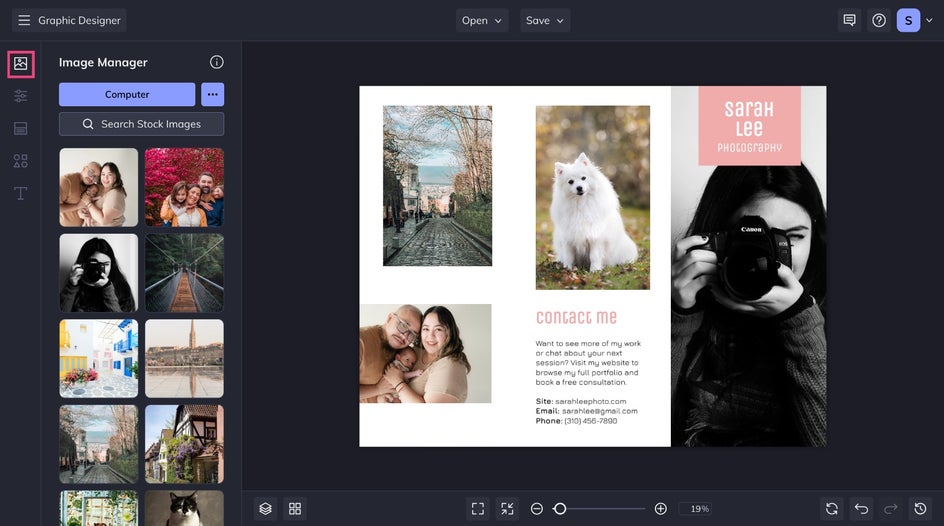Open the more options ellipsis button
Viewport: 944px width, 526px height.
213,94
